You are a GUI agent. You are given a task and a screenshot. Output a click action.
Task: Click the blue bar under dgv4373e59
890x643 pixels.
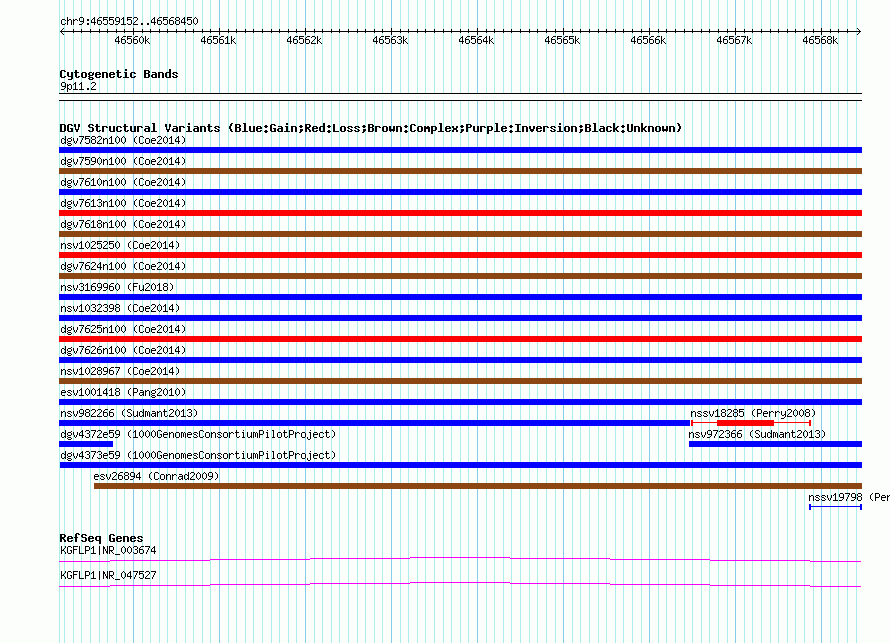[x=460, y=465]
